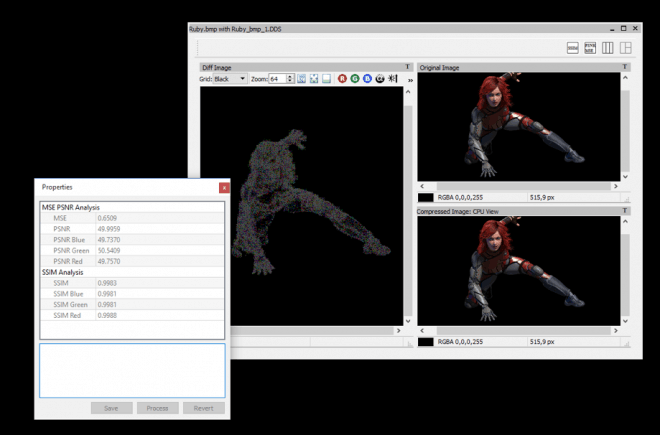
Task: Click the PSNR Green value 50.5409
Action: click(x=109, y=251)
